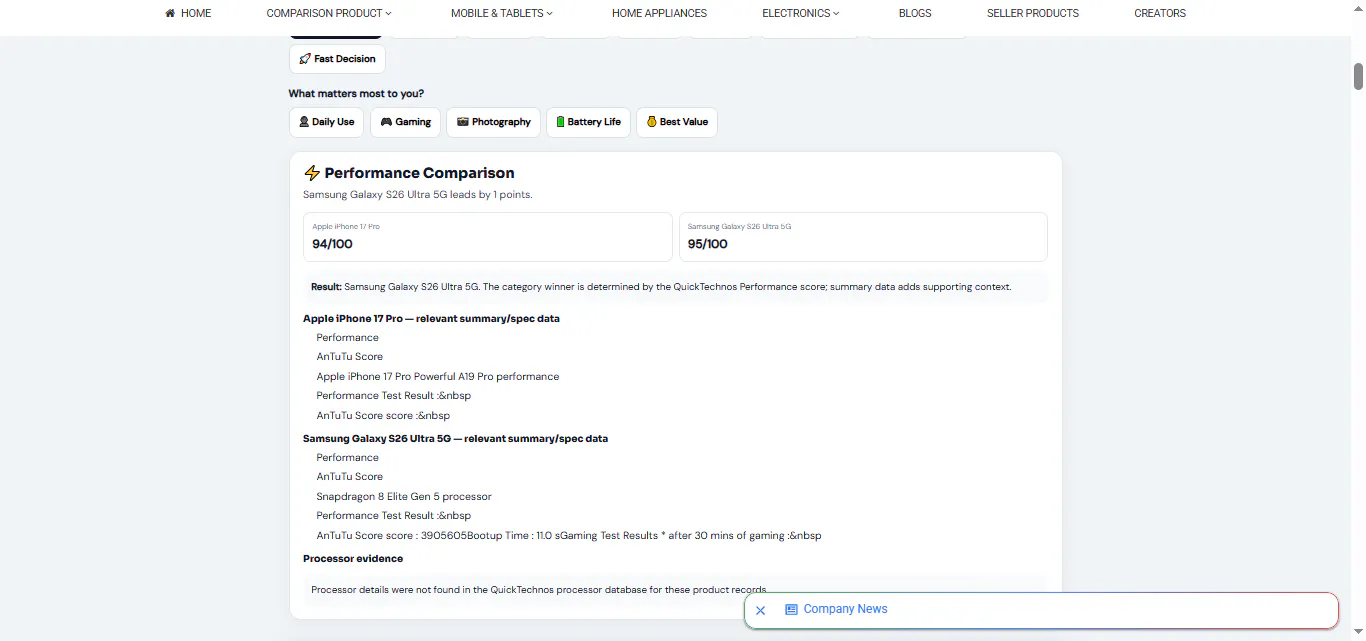The image size is (1366, 641).
Task: Click the "Performance Comparison" heading text
Action: [x=420, y=173]
